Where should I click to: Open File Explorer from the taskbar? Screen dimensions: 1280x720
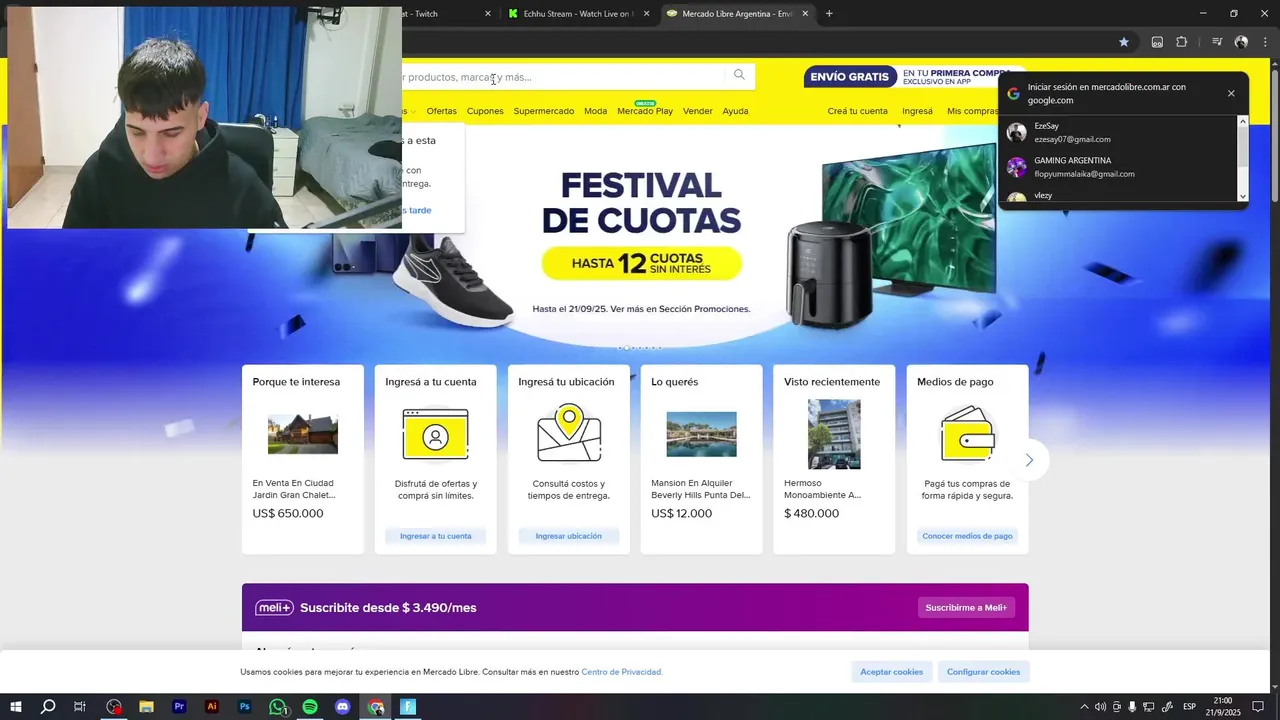tap(146, 707)
